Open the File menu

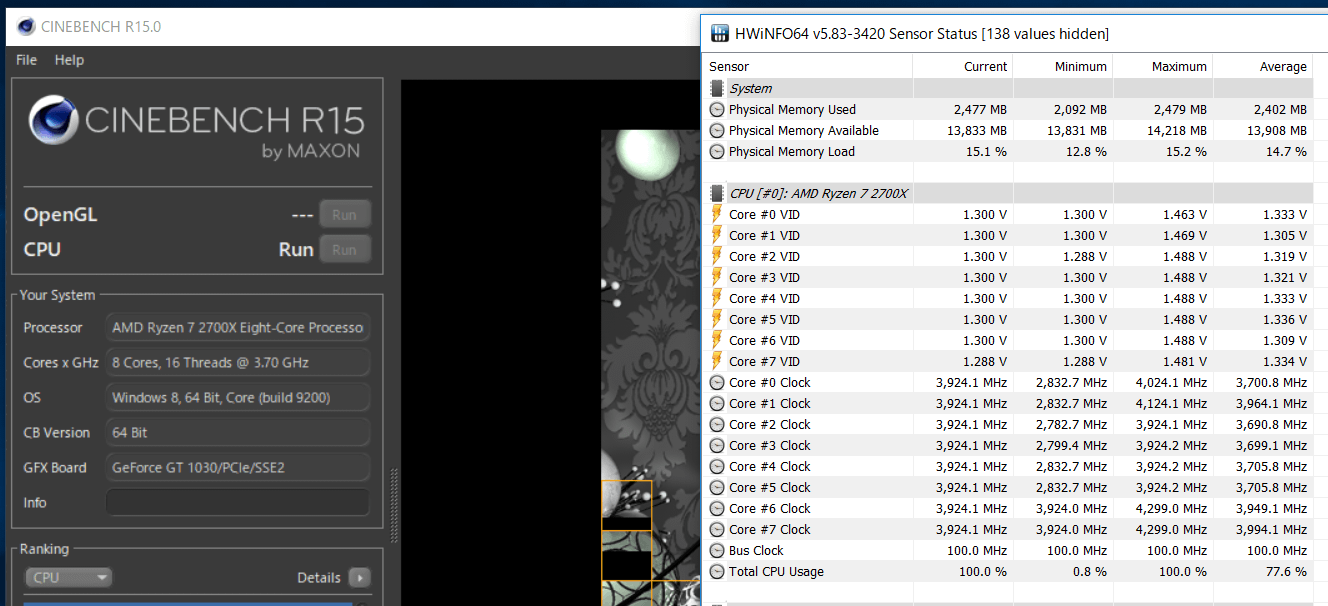(26, 60)
